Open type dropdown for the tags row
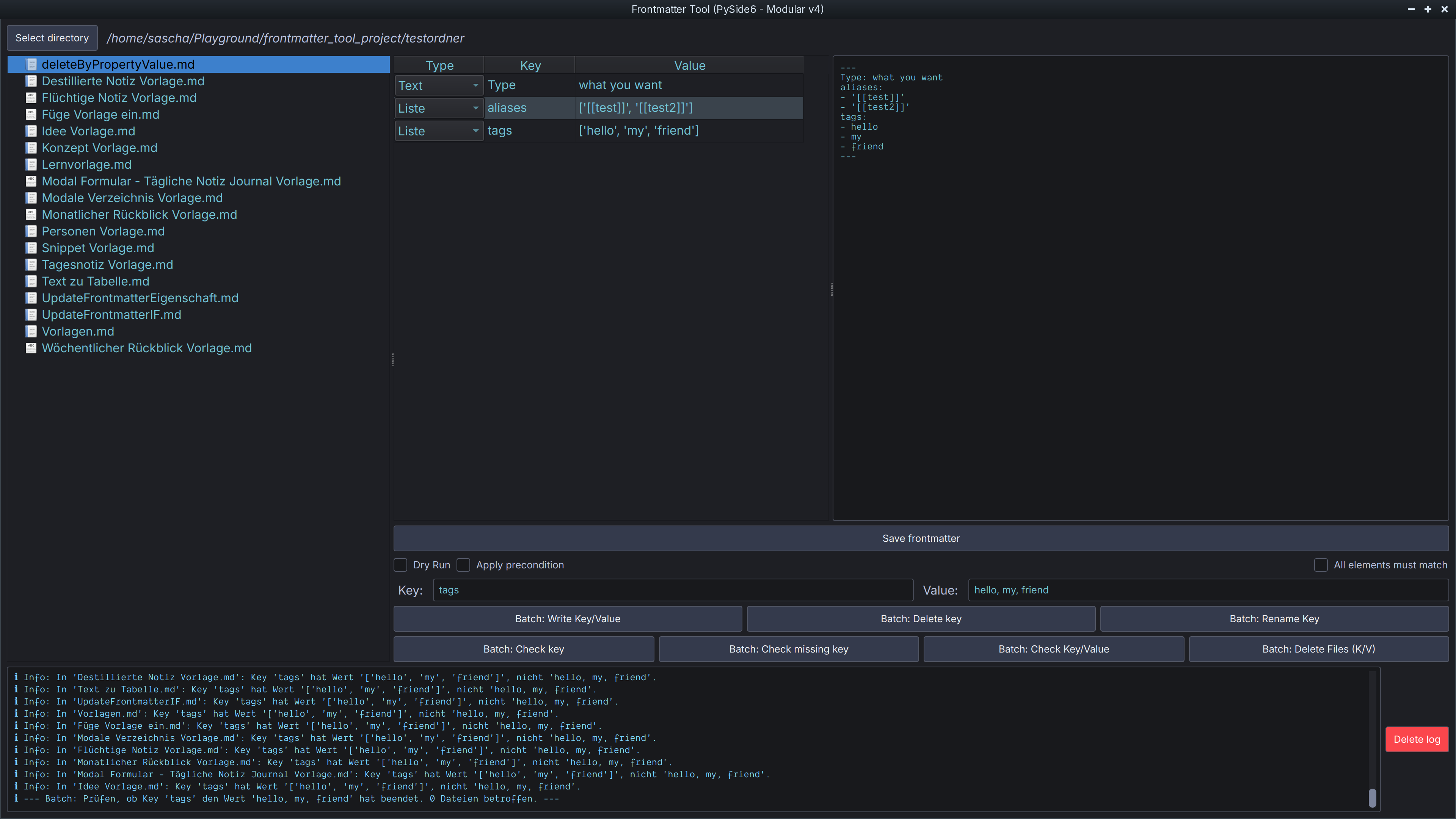The image size is (1456, 819). click(439, 131)
